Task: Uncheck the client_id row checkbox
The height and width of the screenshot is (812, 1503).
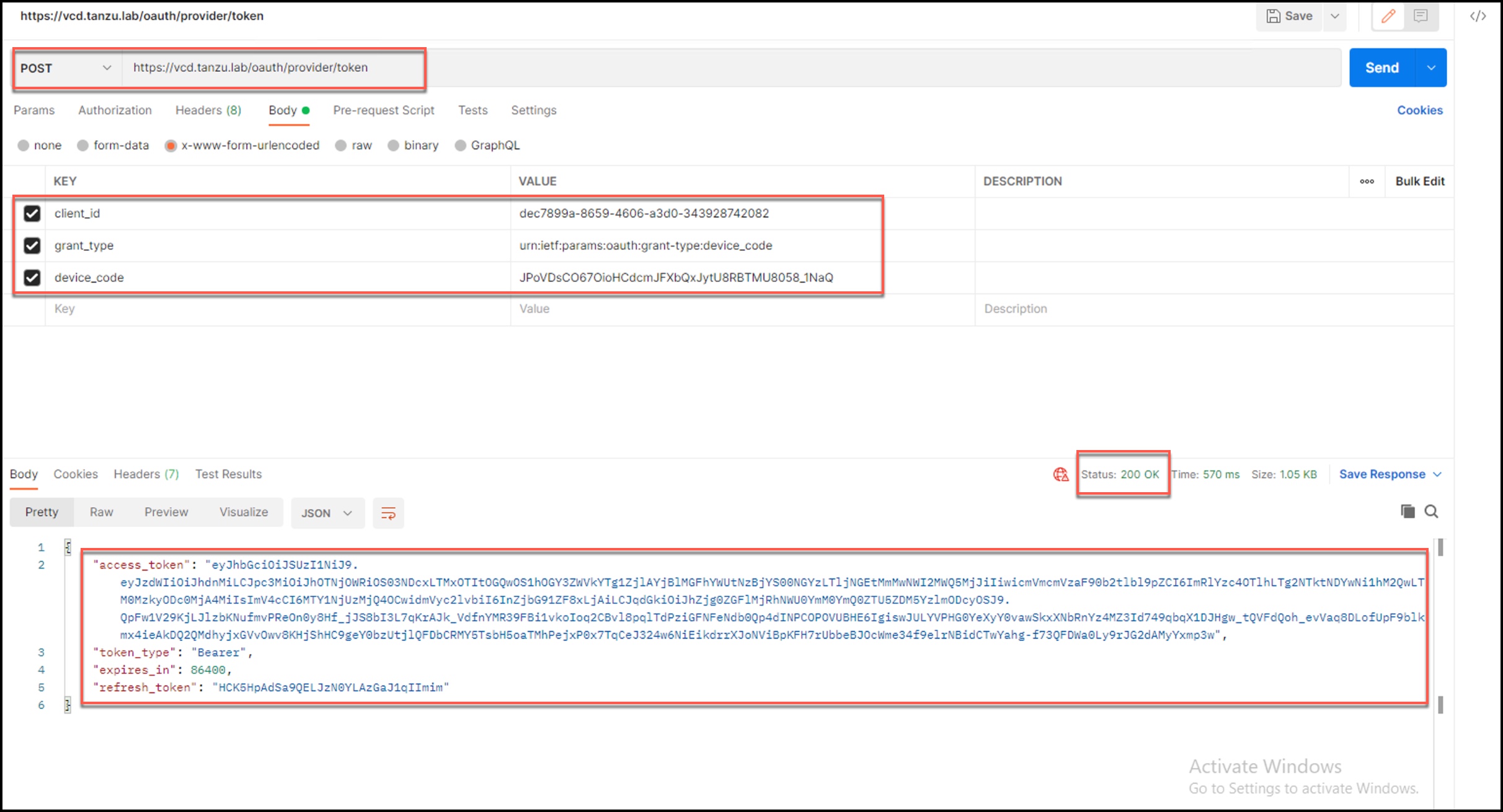Action: tap(32, 213)
